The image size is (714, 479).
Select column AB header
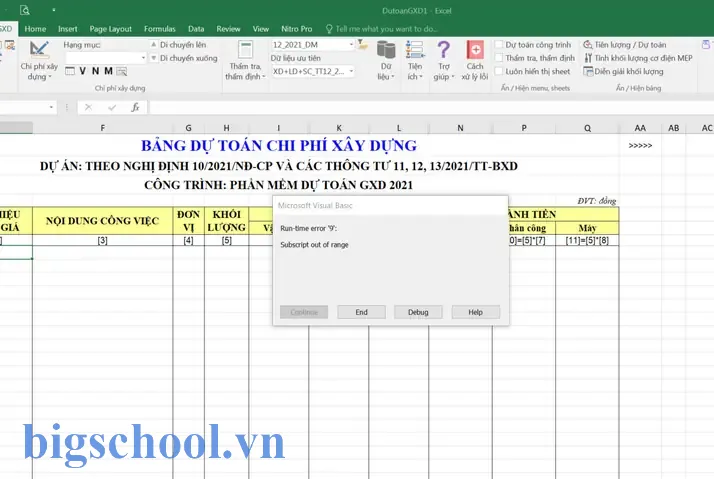click(673, 128)
